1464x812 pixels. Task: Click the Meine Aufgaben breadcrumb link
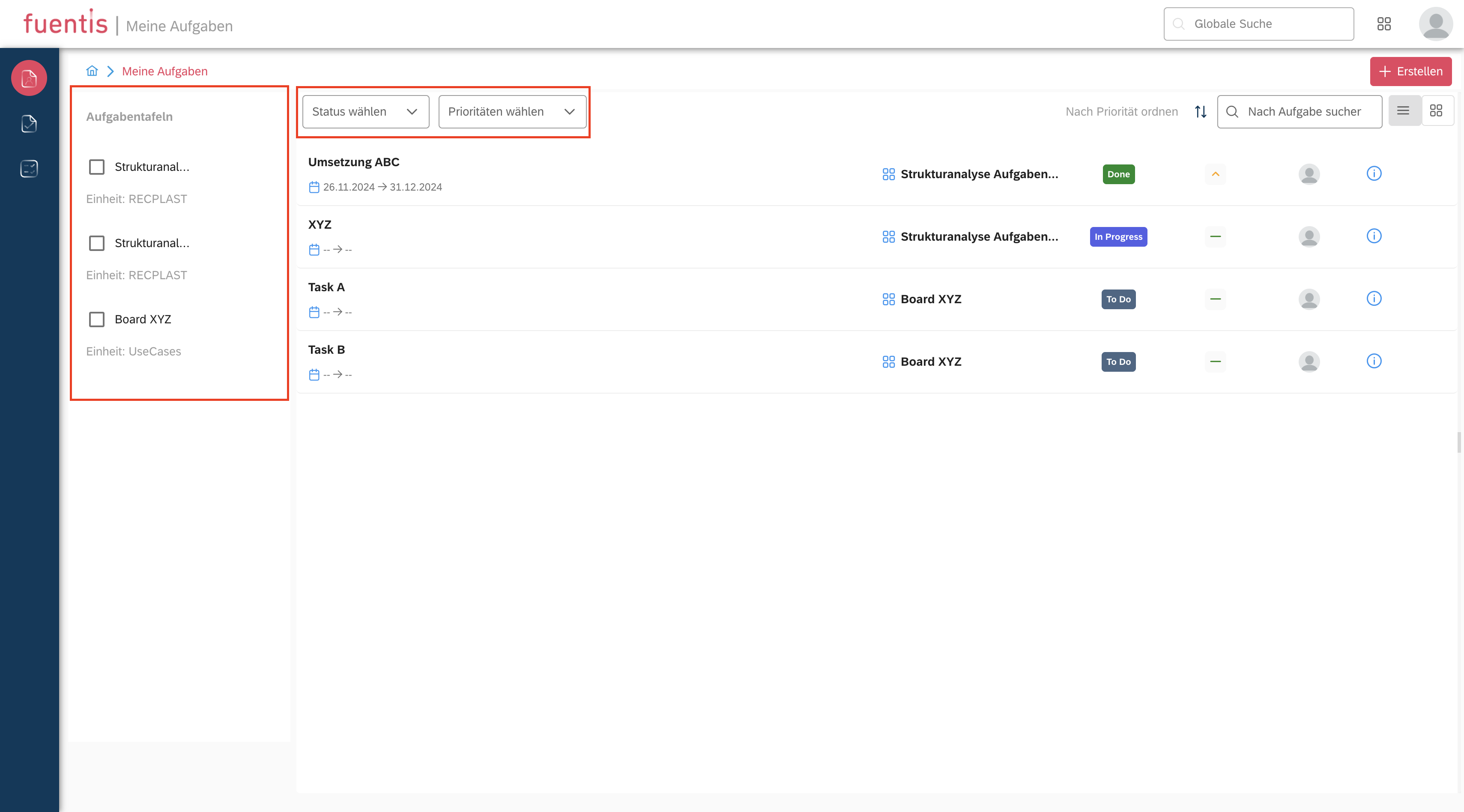pyautogui.click(x=164, y=71)
